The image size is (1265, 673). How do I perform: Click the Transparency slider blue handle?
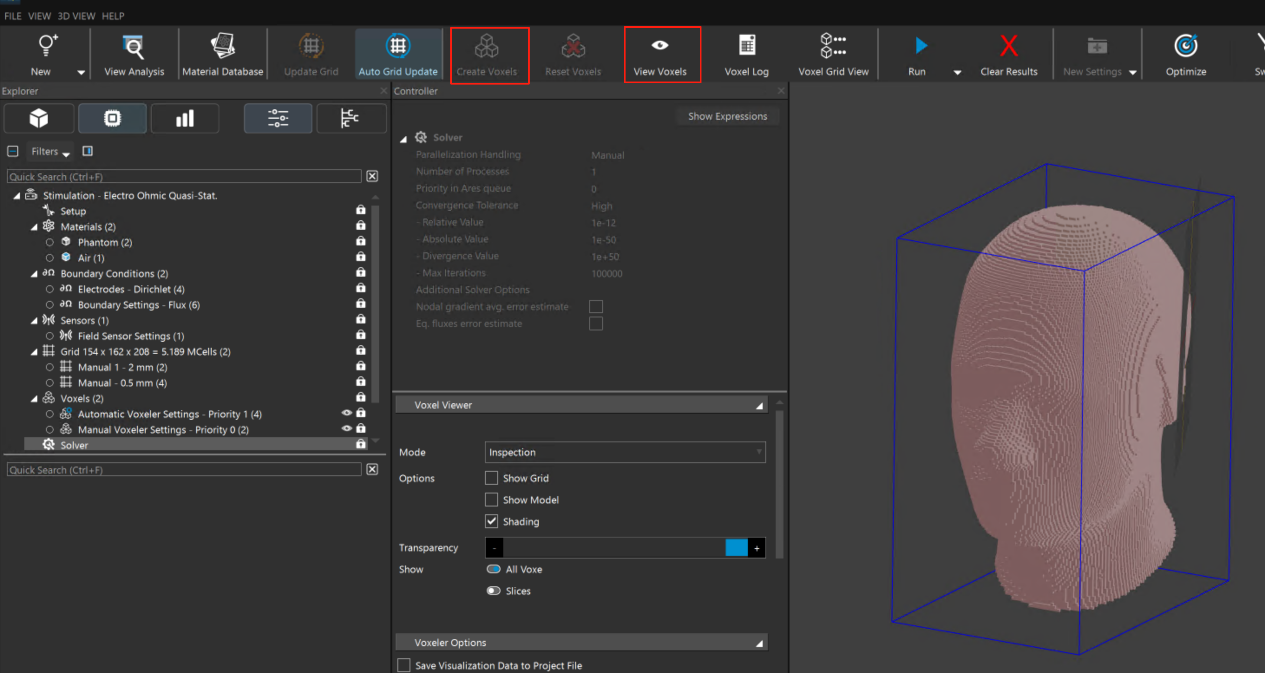coord(736,548)
